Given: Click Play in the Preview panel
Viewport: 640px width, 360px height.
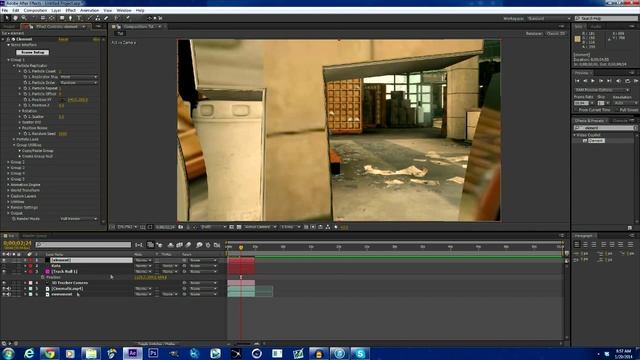Looking at the screenshot, I should pos(593,81).
